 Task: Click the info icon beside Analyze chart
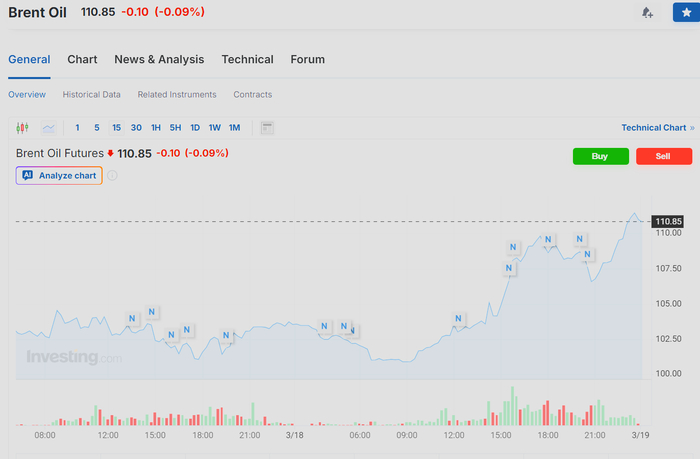pos(112,176)
